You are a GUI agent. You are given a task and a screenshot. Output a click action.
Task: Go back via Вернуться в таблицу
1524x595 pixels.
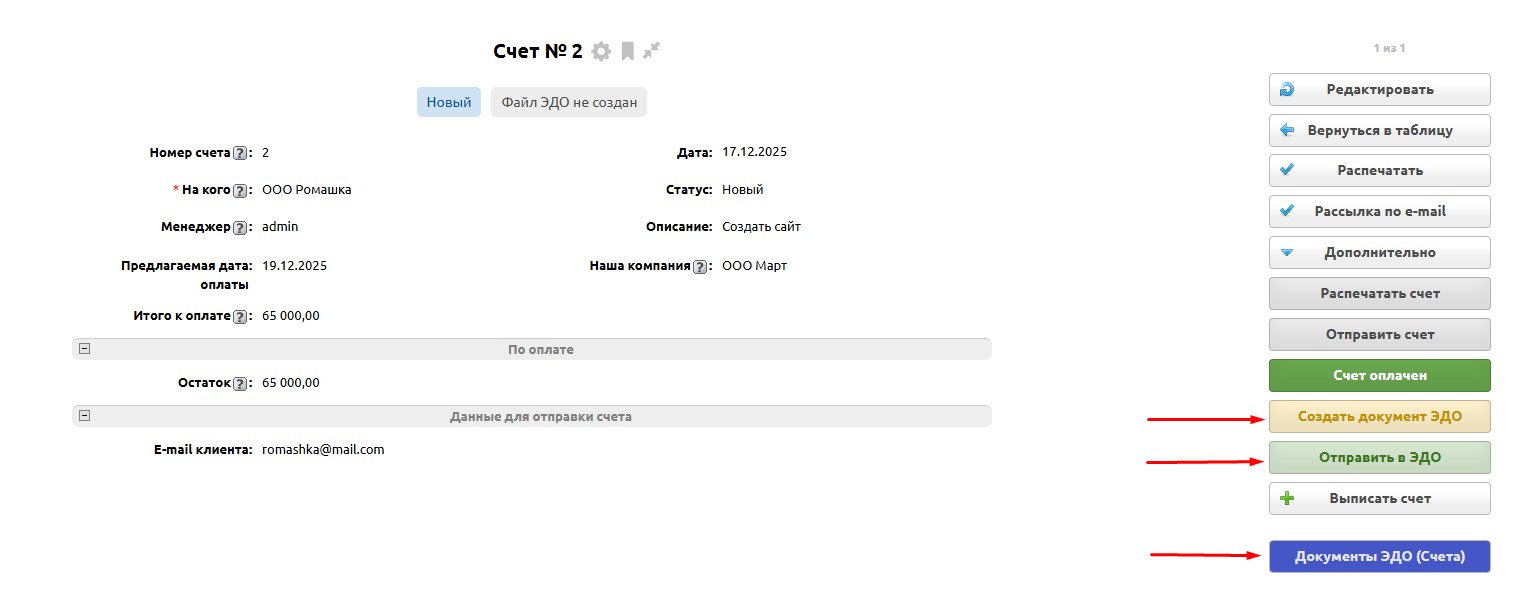(1379, 130)
